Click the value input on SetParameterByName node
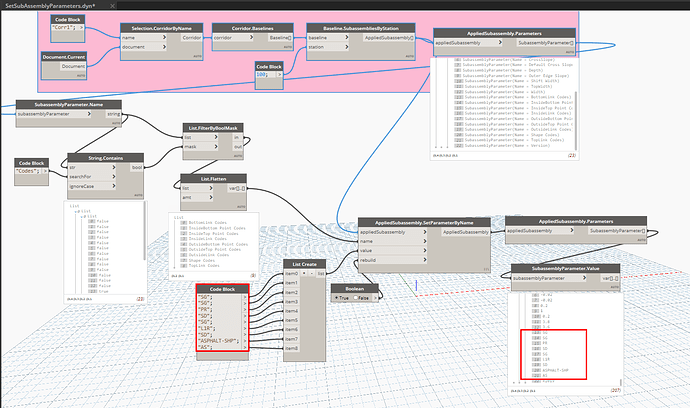The image size is (690, 408). tap(393, 250)
